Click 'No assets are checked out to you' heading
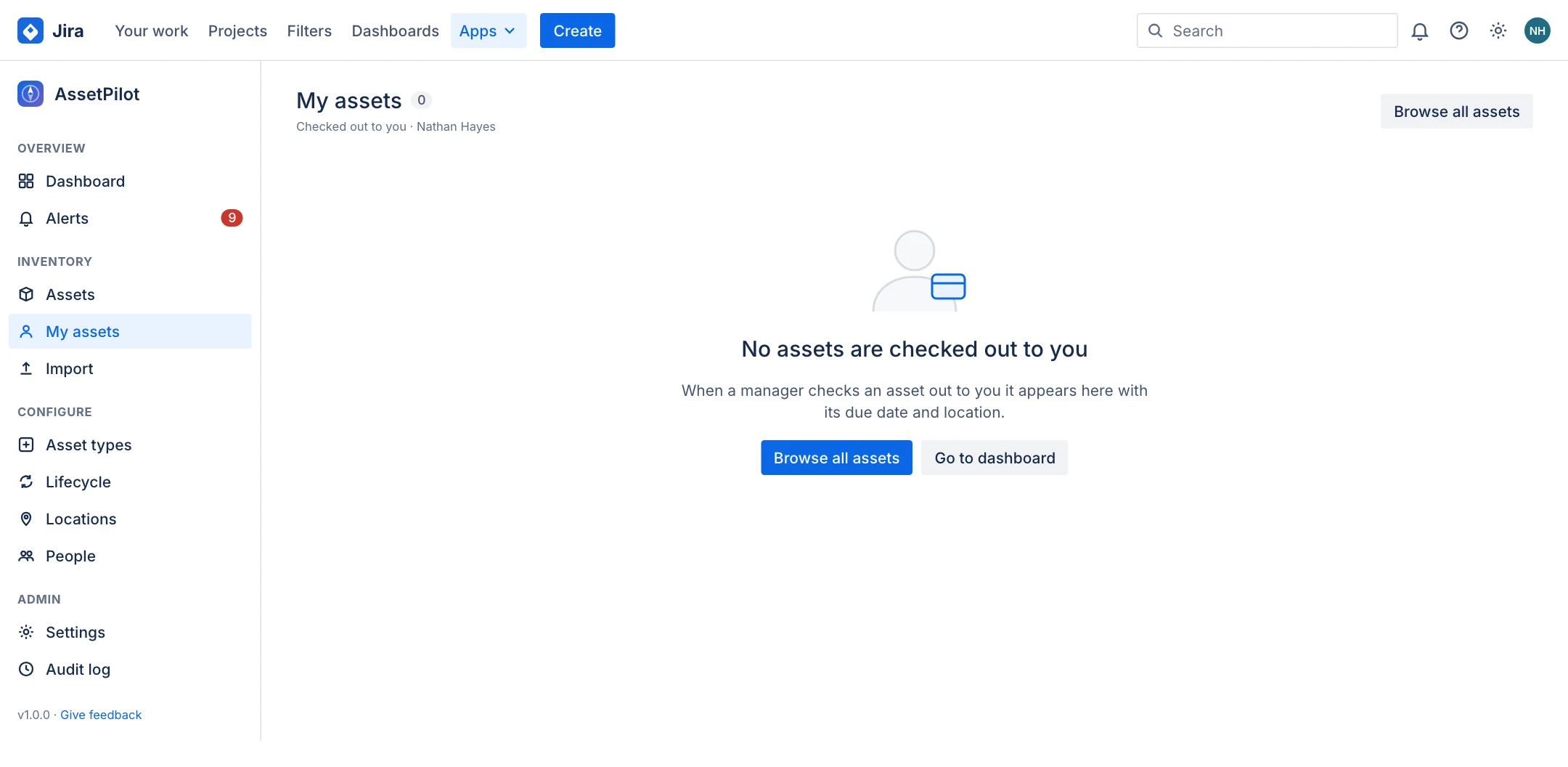1568x767 pixels. point(914,349)
